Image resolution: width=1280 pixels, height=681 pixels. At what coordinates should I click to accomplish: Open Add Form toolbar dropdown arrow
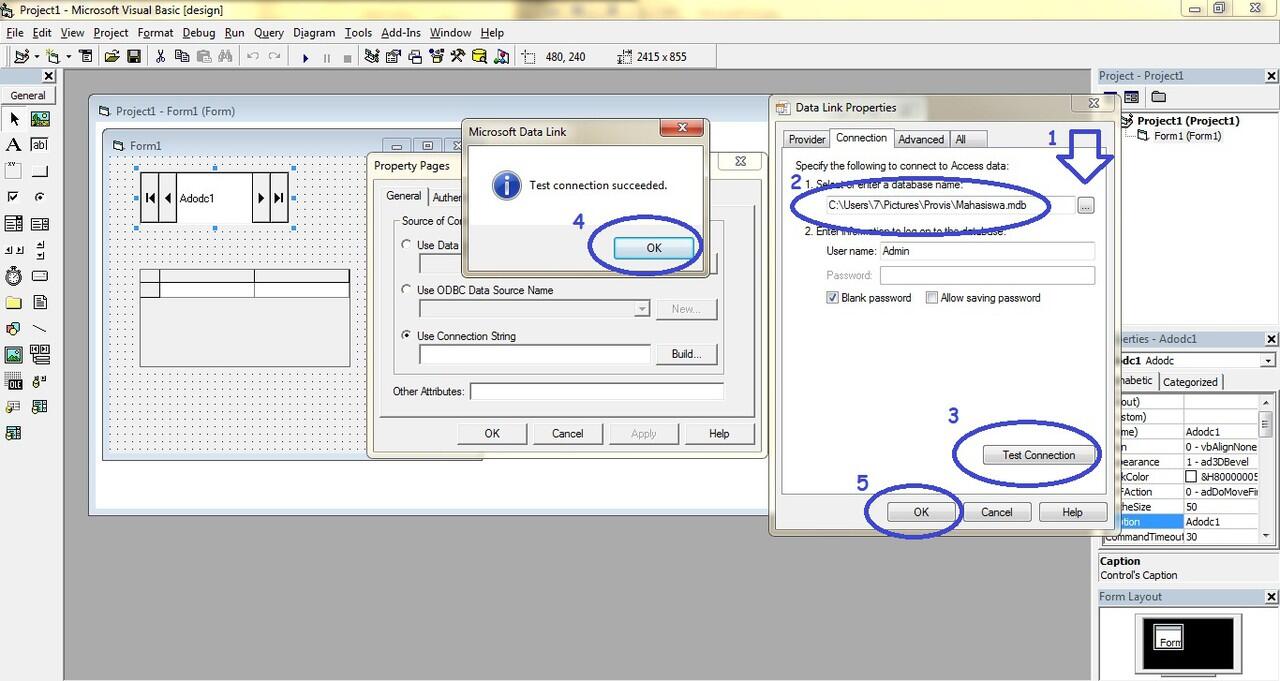click(68, 57)
